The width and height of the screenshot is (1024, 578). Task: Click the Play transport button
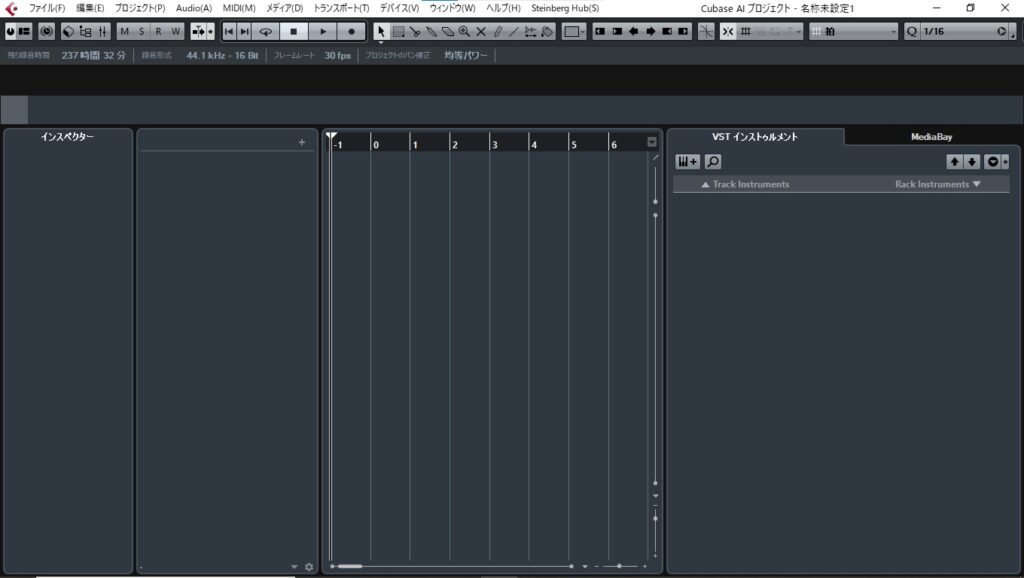(322, 31)
